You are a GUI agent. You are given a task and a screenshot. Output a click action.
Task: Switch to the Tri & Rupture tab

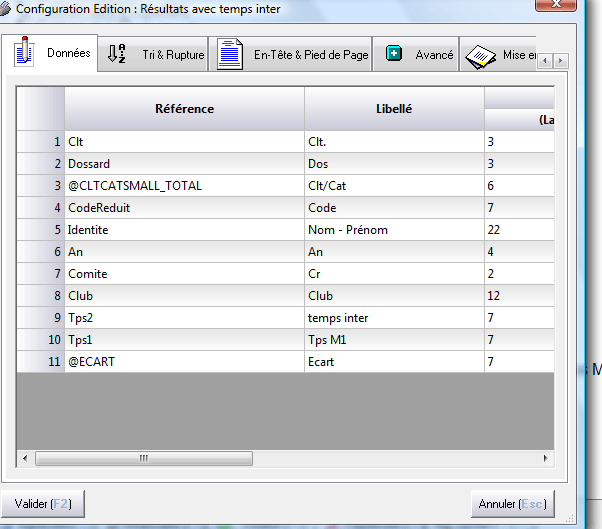[172, 55]
